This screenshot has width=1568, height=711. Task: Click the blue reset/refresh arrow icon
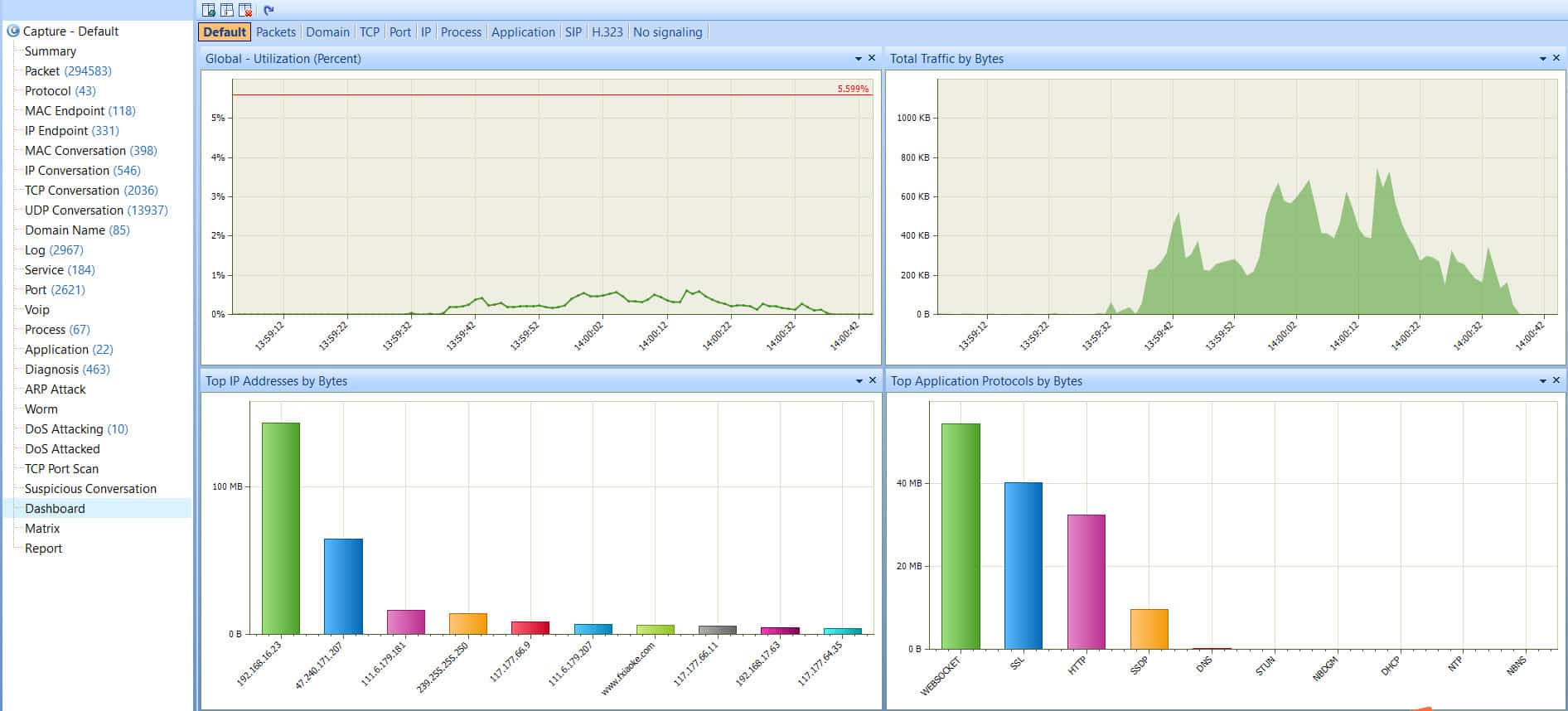pos(269,10)
